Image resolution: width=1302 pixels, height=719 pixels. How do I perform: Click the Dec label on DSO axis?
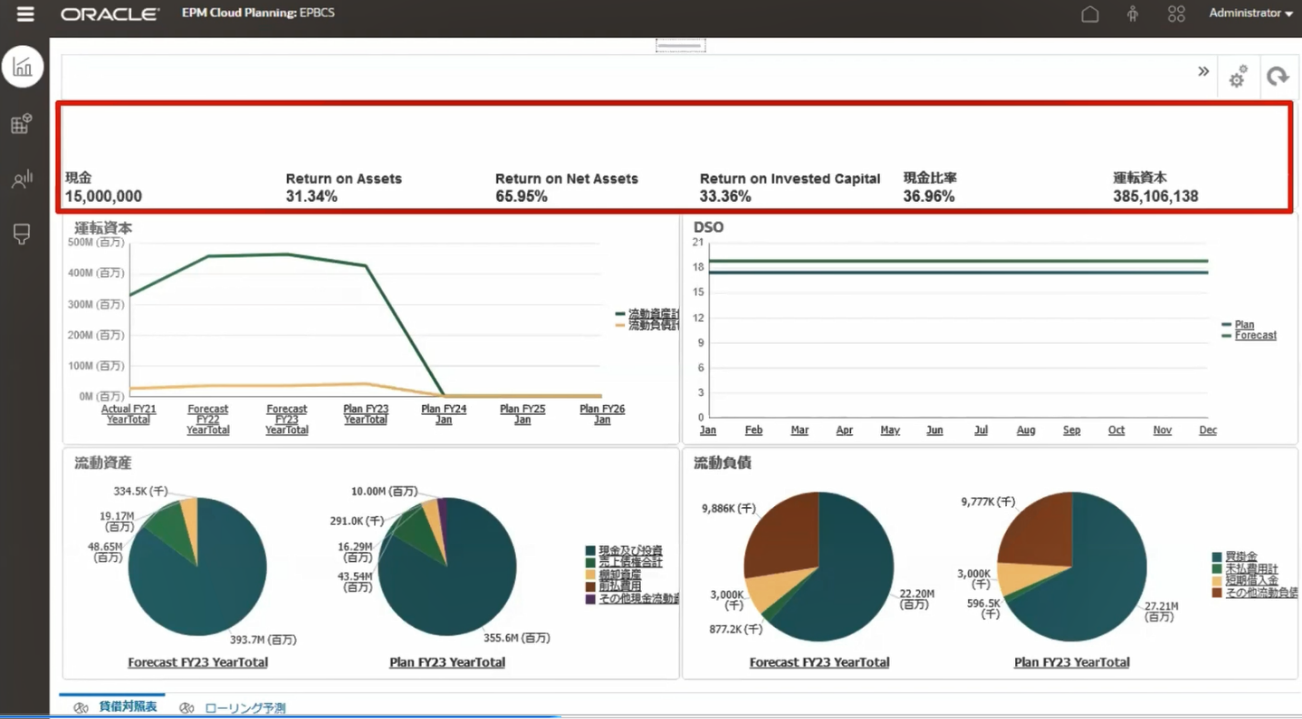1208,430
